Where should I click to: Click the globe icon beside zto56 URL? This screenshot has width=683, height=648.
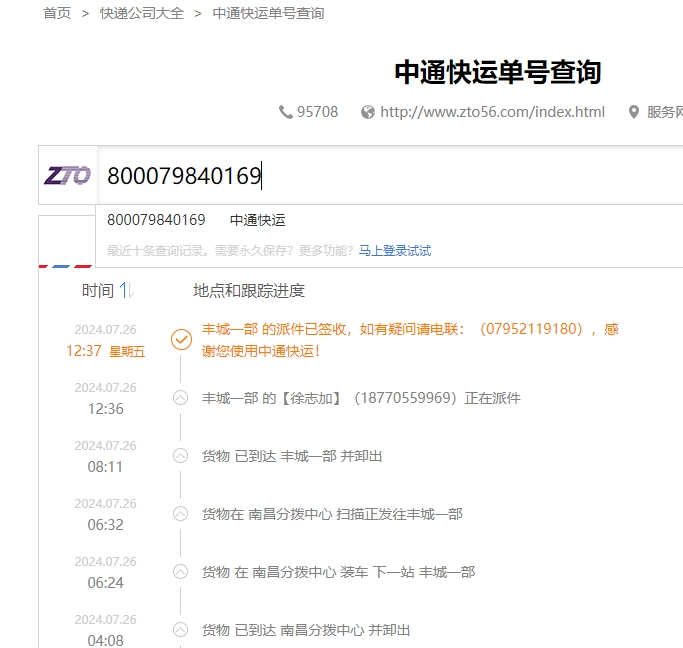[368, 112]
